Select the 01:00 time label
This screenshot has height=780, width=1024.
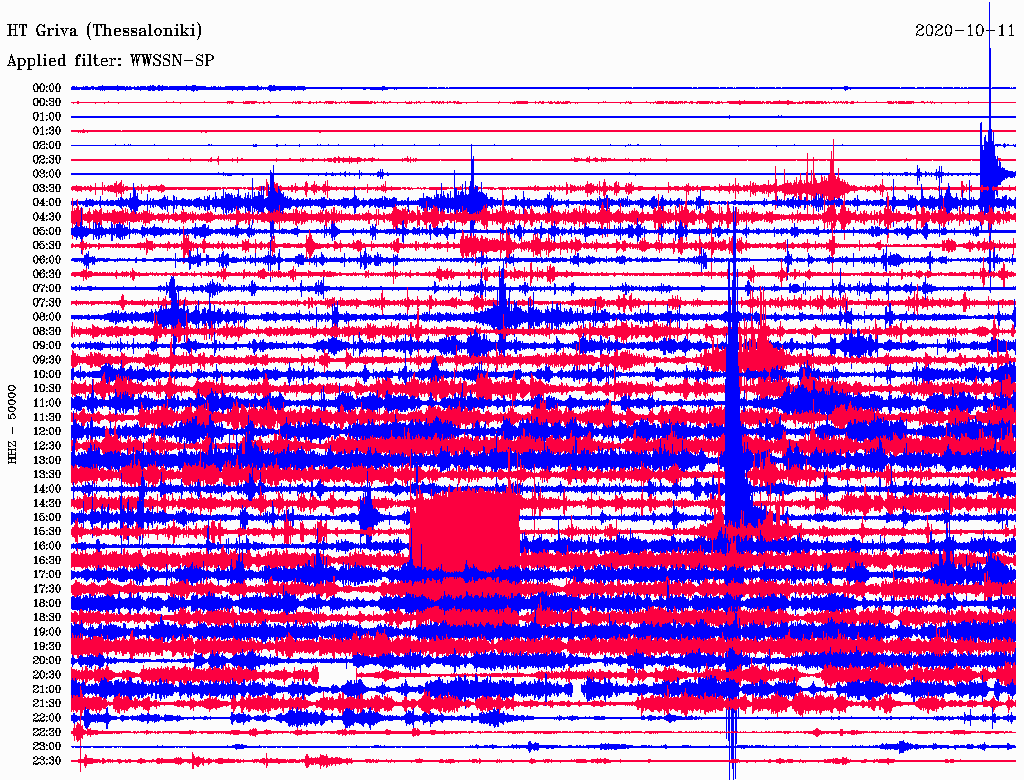[x=47, y=117]
